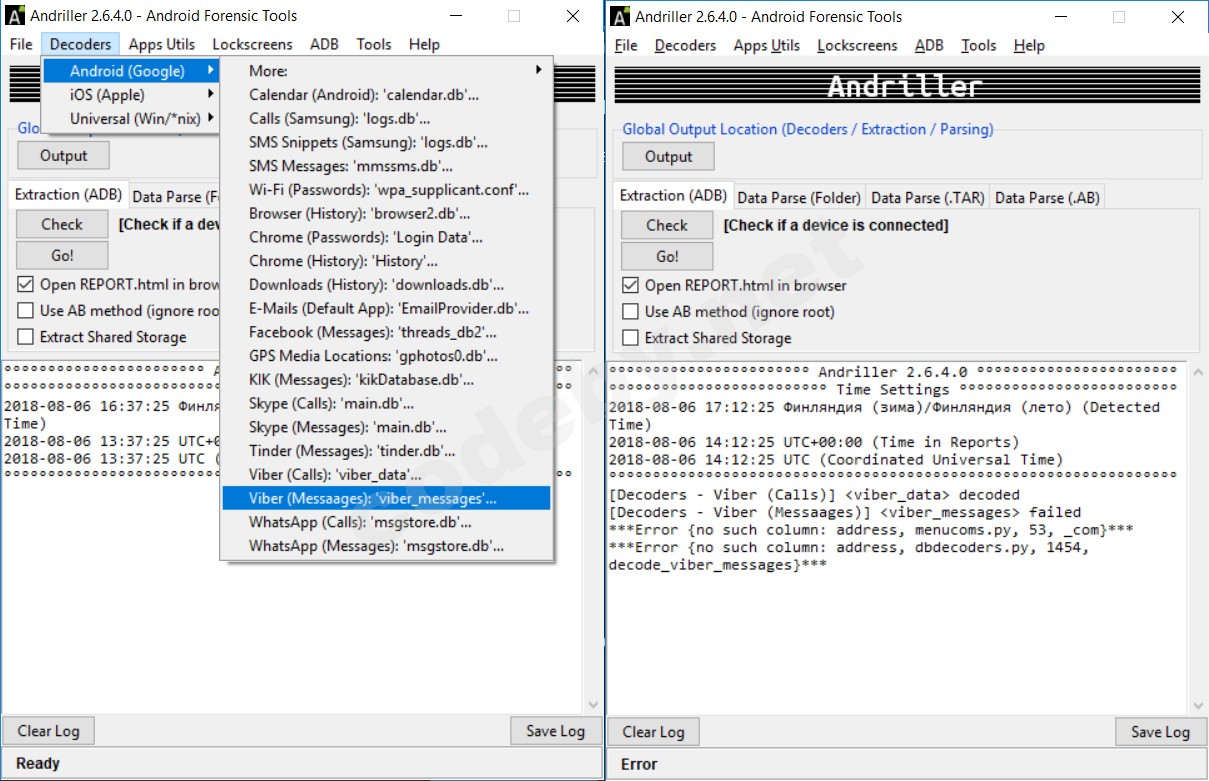Click Output button in left window
This screenshot has height=781, width=1209.
64,156
